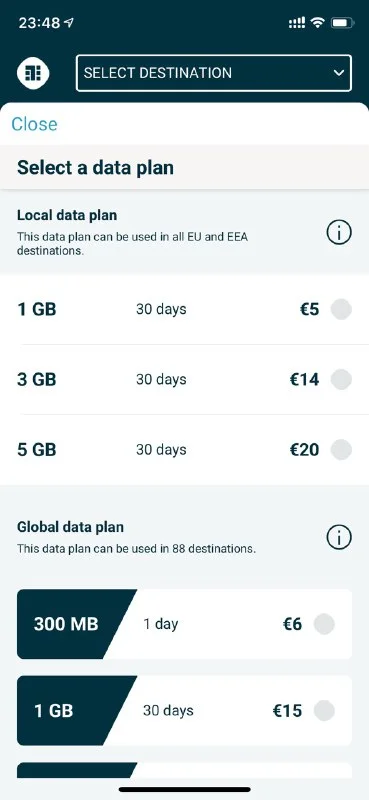Tap the 5 GB local plan row label

tap(37, 449)
